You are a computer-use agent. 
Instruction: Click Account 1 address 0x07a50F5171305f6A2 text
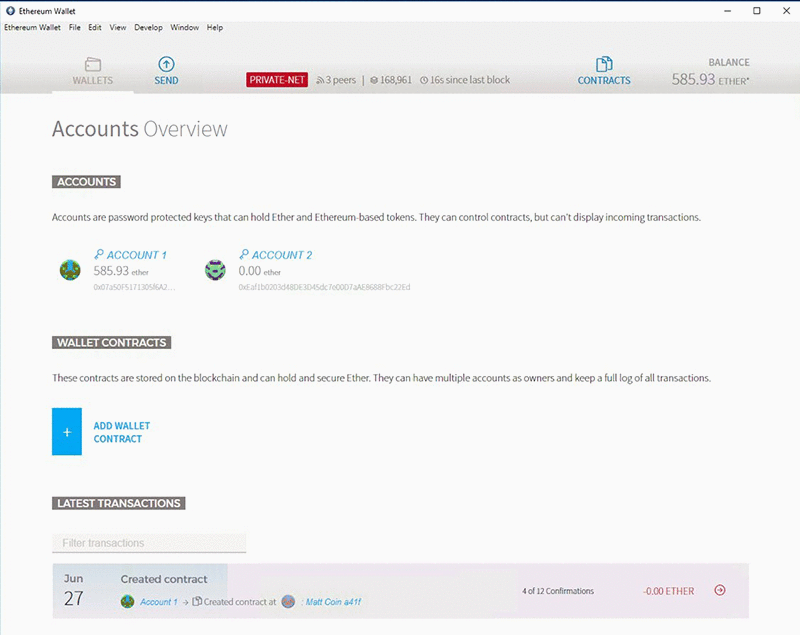point(134,287)
